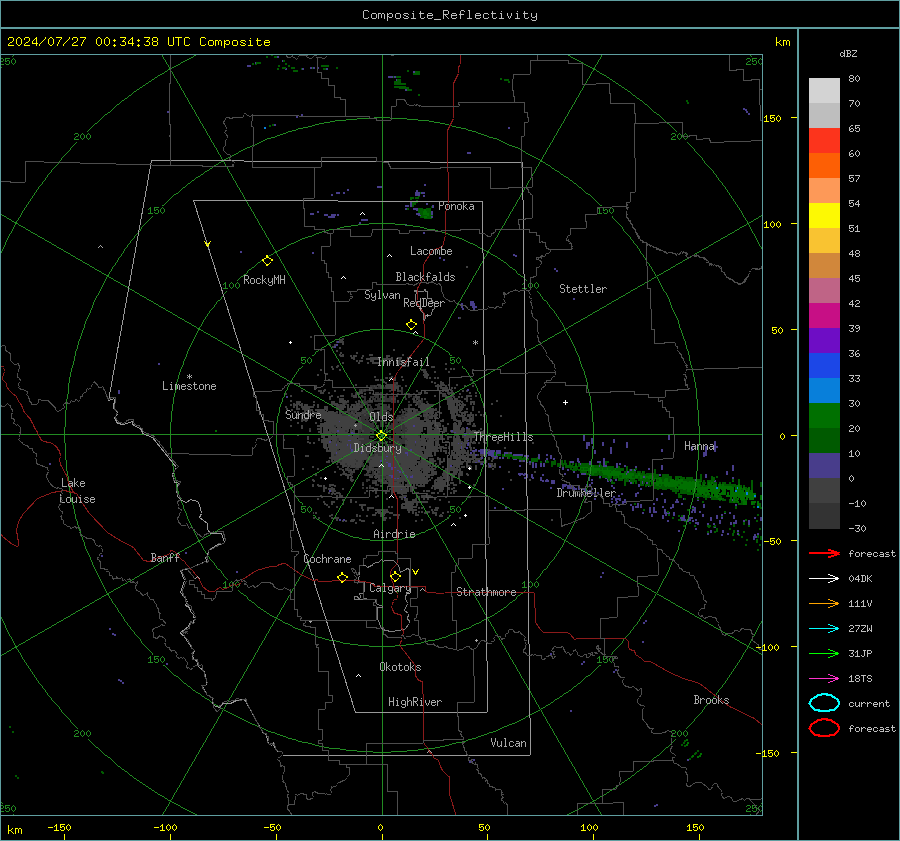Click the km label at bottom-left corner
This screenshot has height=841, width=900.
coord(15,830)
